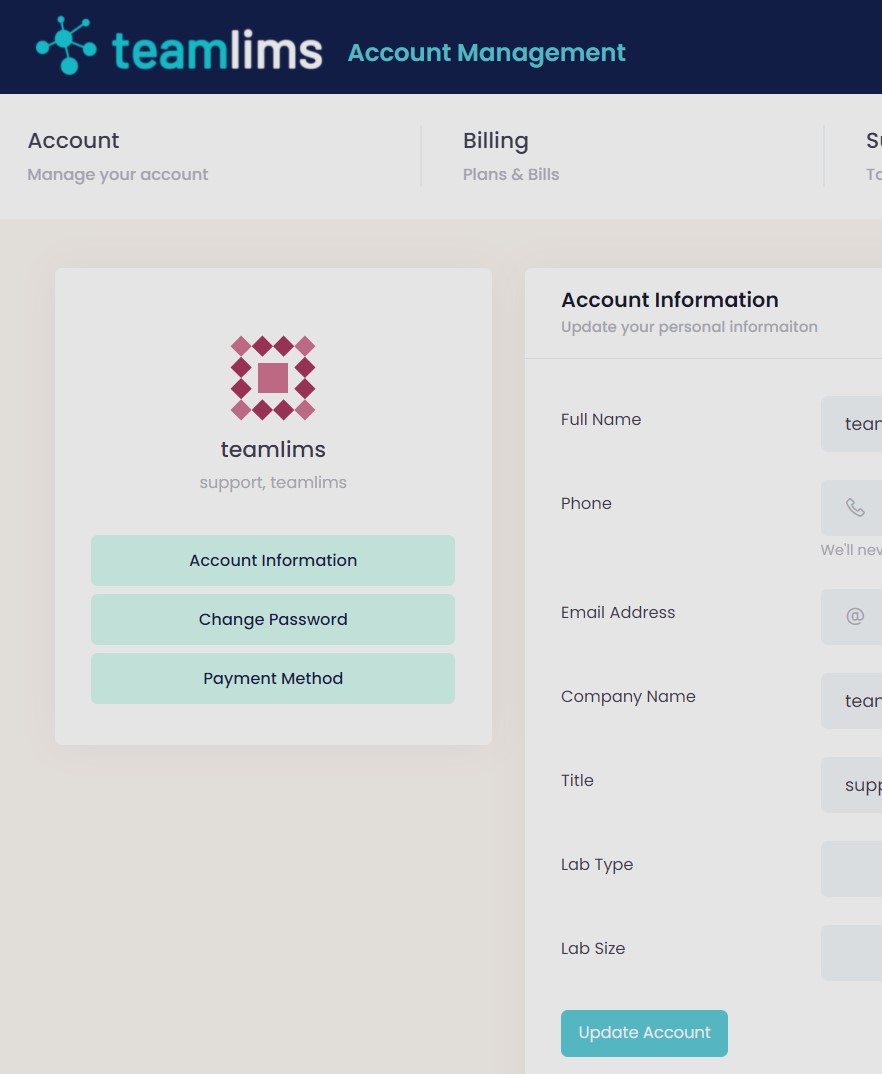
Task: Click the 'Plans & Bills' subtitle text
Action: click(x=511, y=175)
